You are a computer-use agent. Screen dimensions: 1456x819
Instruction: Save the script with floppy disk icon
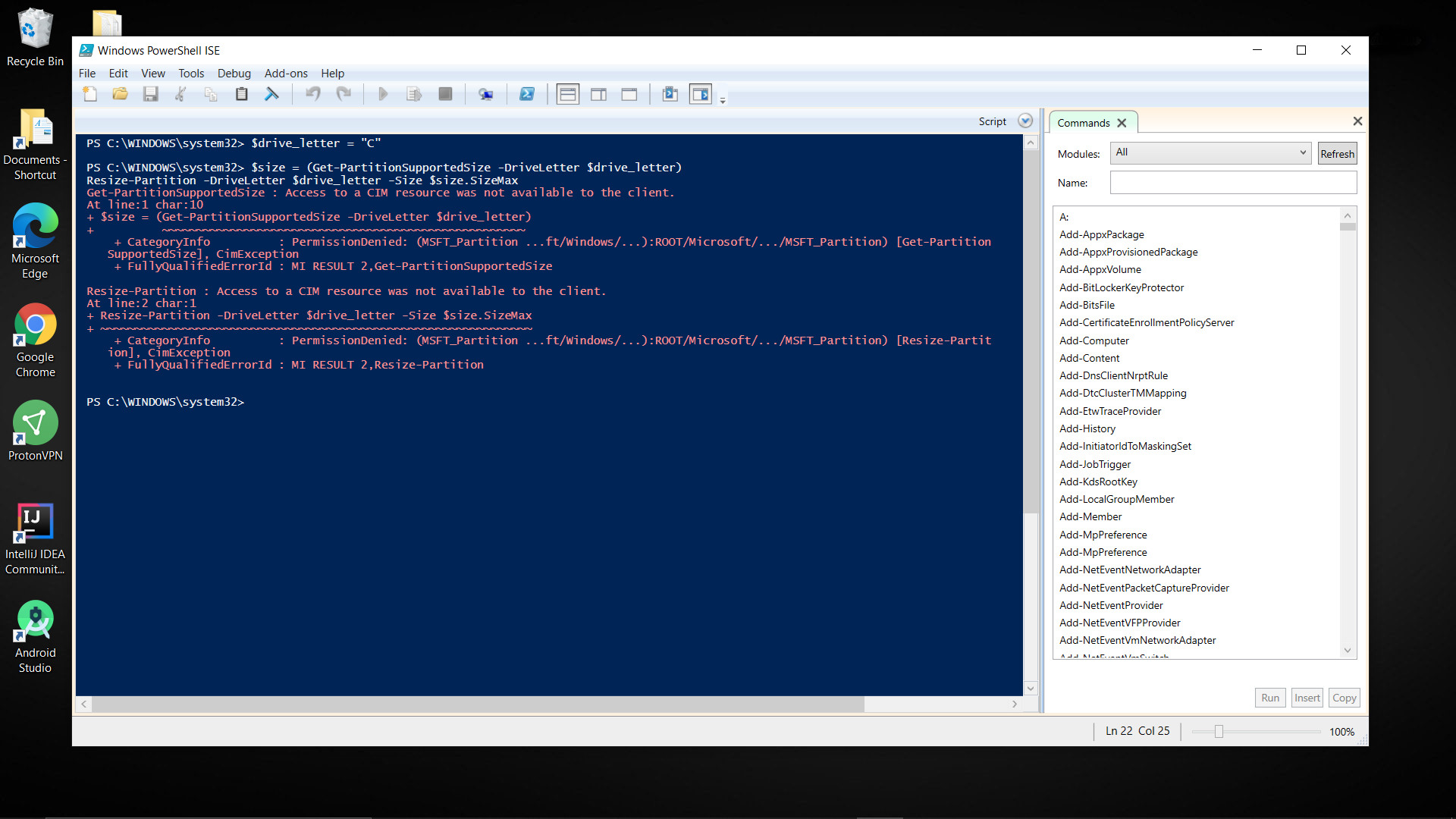[151, 94]
